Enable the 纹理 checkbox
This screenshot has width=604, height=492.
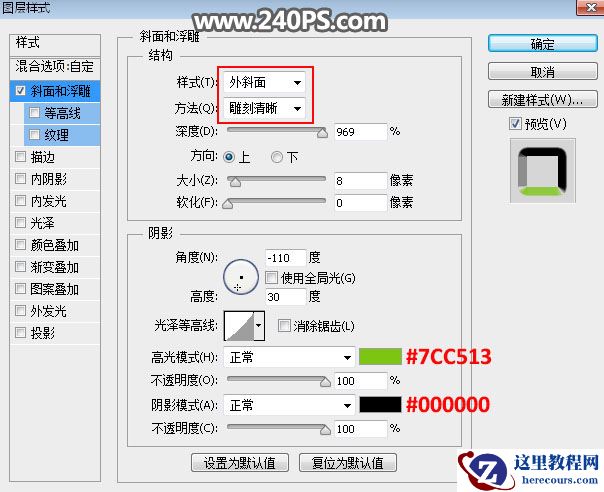coord(34,135)
